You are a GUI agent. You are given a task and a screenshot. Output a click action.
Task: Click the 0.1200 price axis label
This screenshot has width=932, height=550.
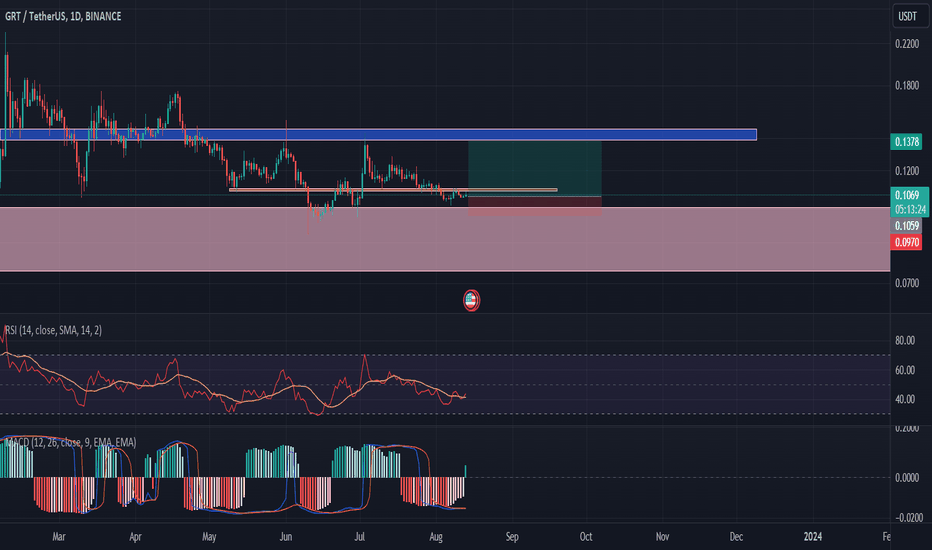click(907, 171)
